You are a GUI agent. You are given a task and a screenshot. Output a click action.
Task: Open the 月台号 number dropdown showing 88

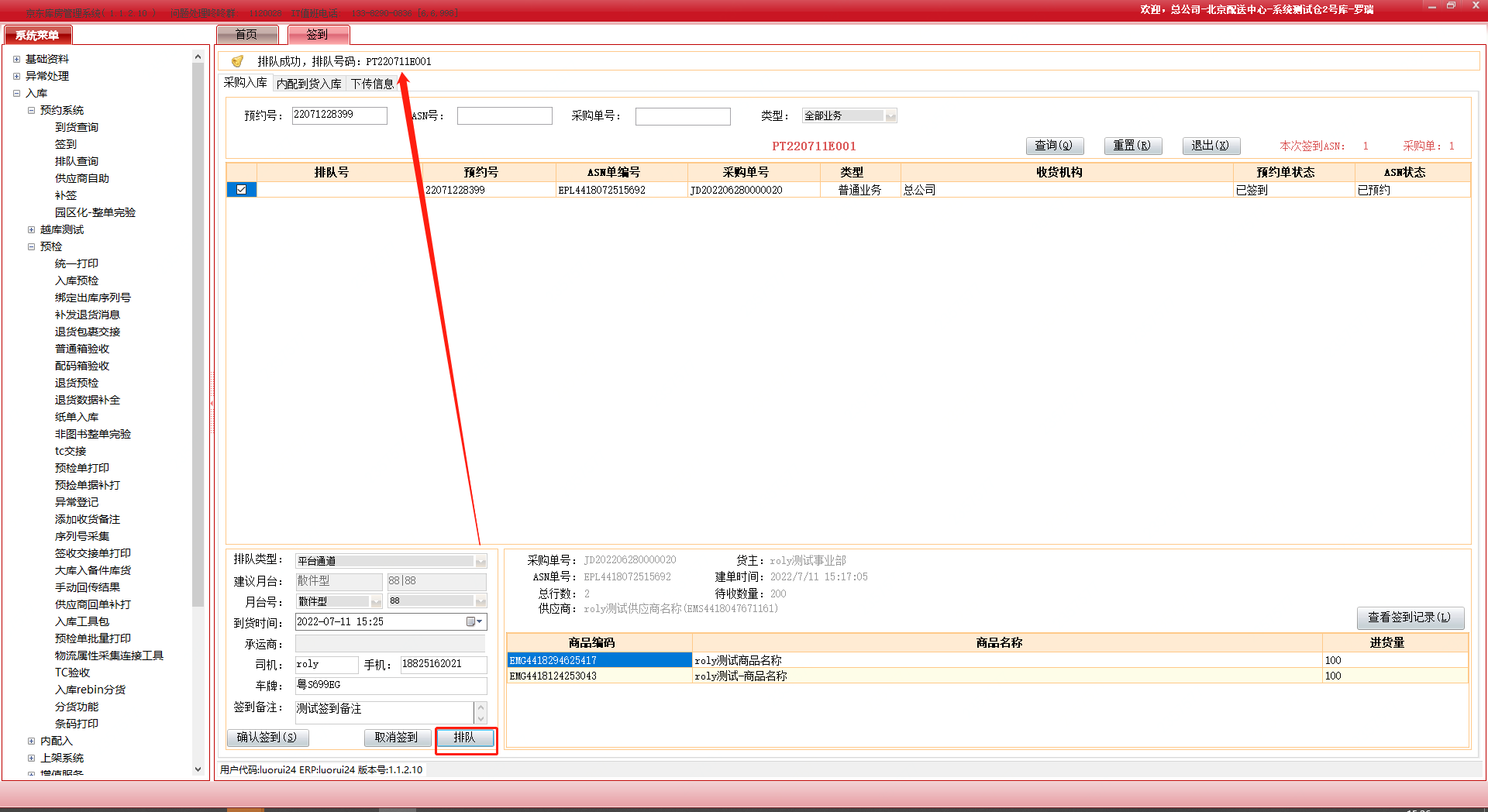click(480, 601)
